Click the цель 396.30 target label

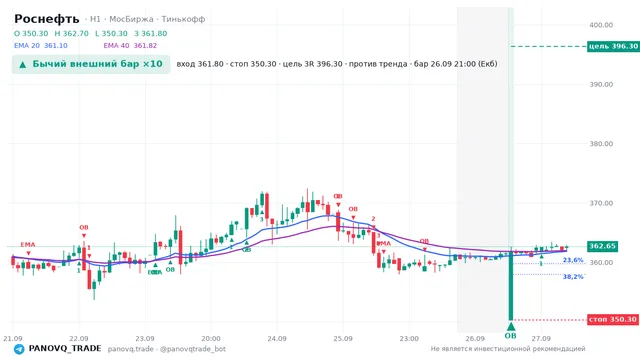(x=613, y=46)
